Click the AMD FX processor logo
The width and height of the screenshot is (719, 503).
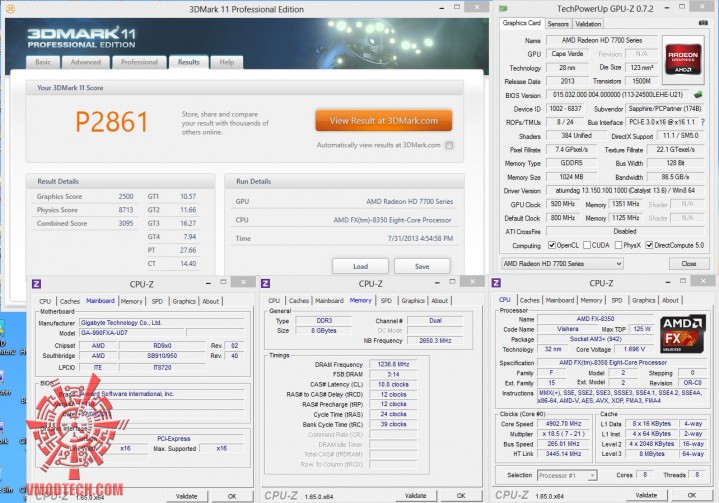coord(682,333)
